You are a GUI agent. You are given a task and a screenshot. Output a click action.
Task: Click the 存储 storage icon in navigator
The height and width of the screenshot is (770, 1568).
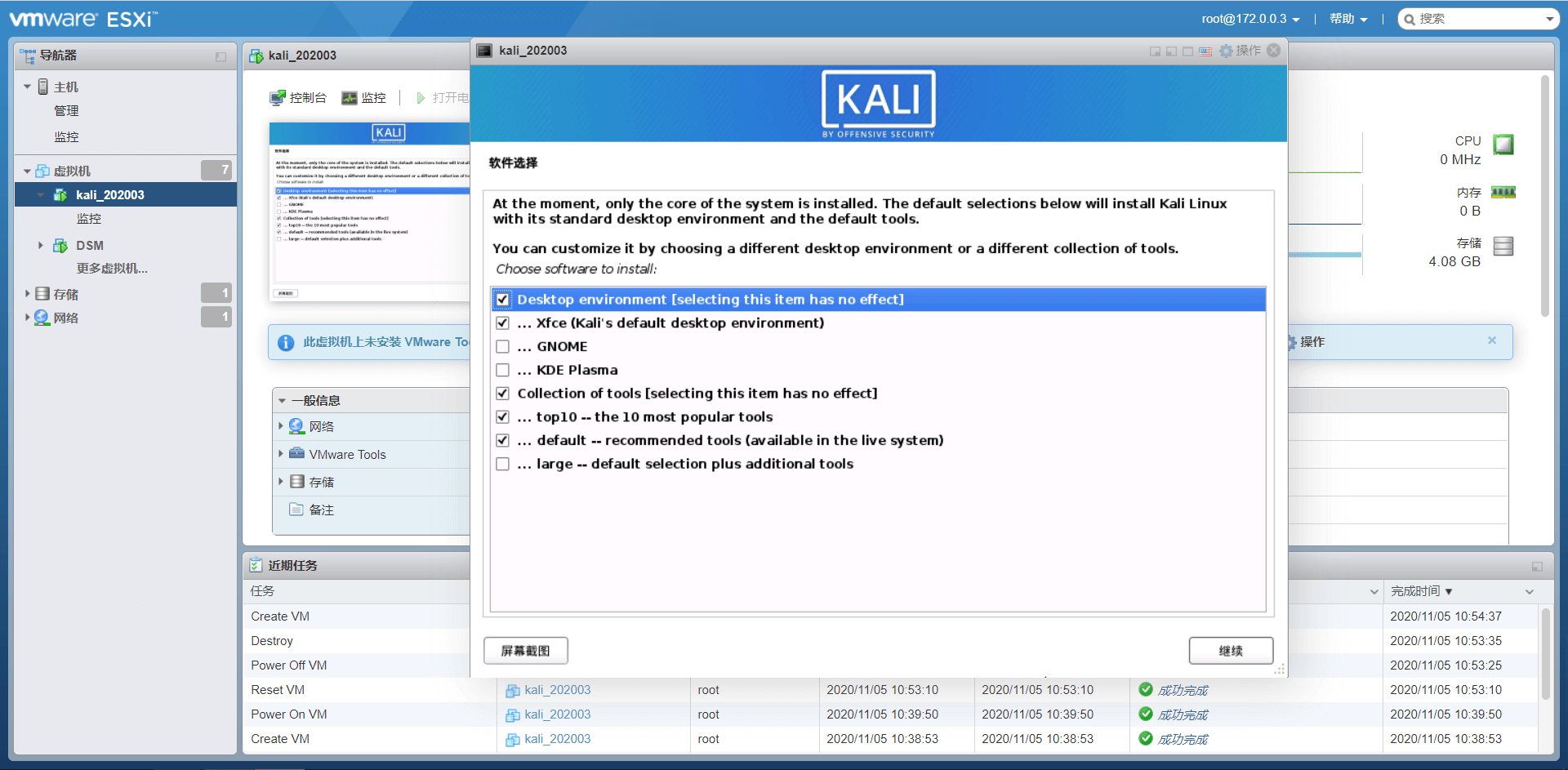click(x=42, y=294)
